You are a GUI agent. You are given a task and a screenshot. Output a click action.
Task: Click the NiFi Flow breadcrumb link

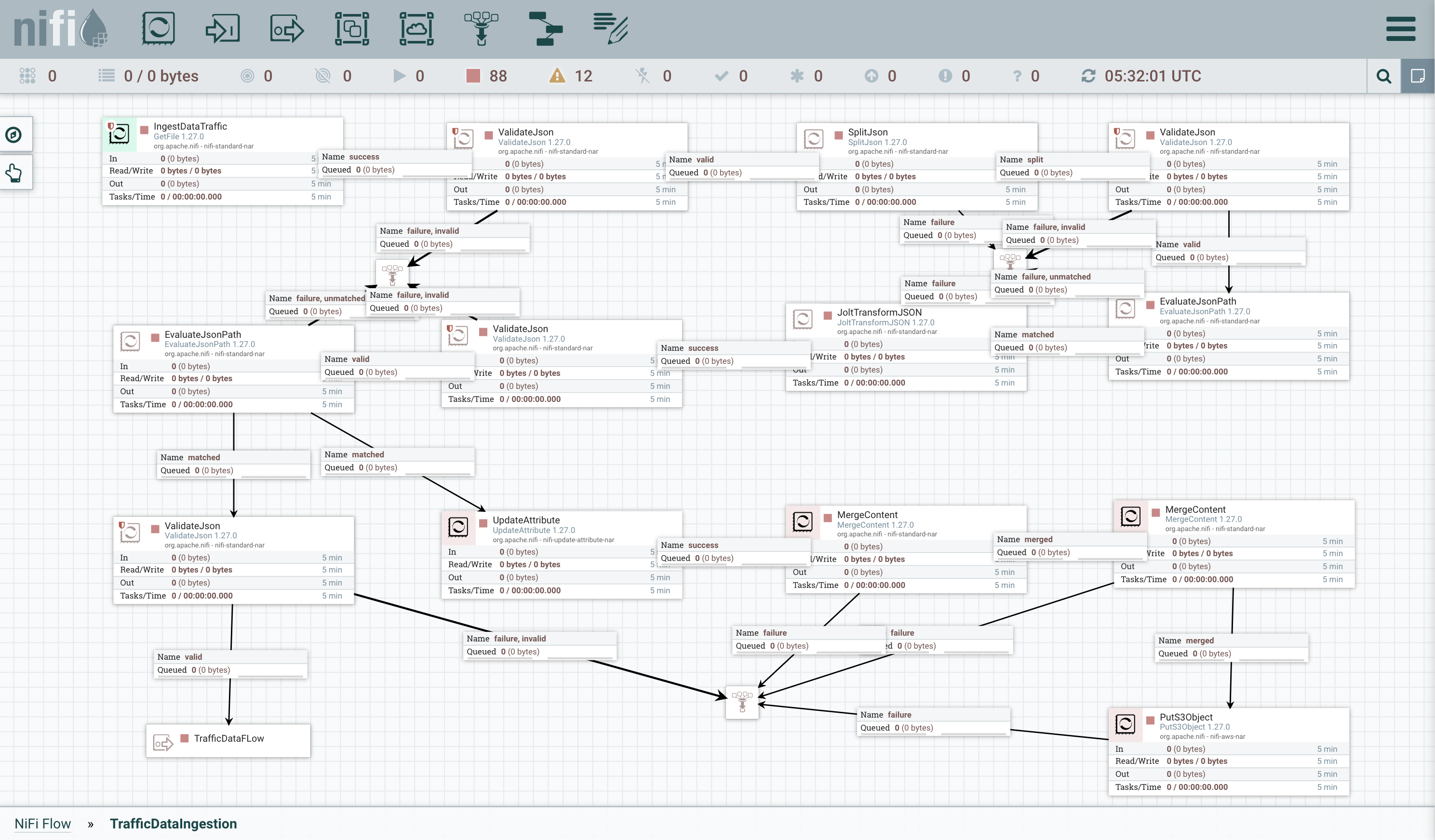point(43,824)
